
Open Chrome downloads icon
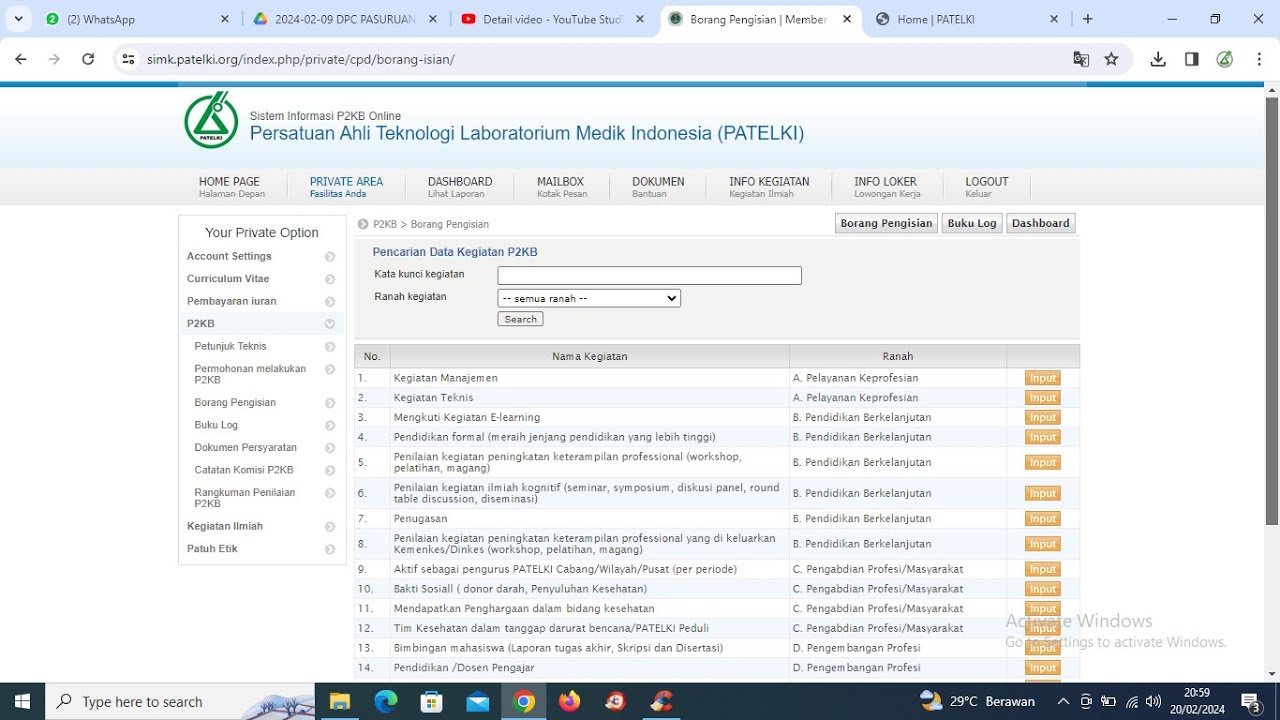click(1158, 59)
